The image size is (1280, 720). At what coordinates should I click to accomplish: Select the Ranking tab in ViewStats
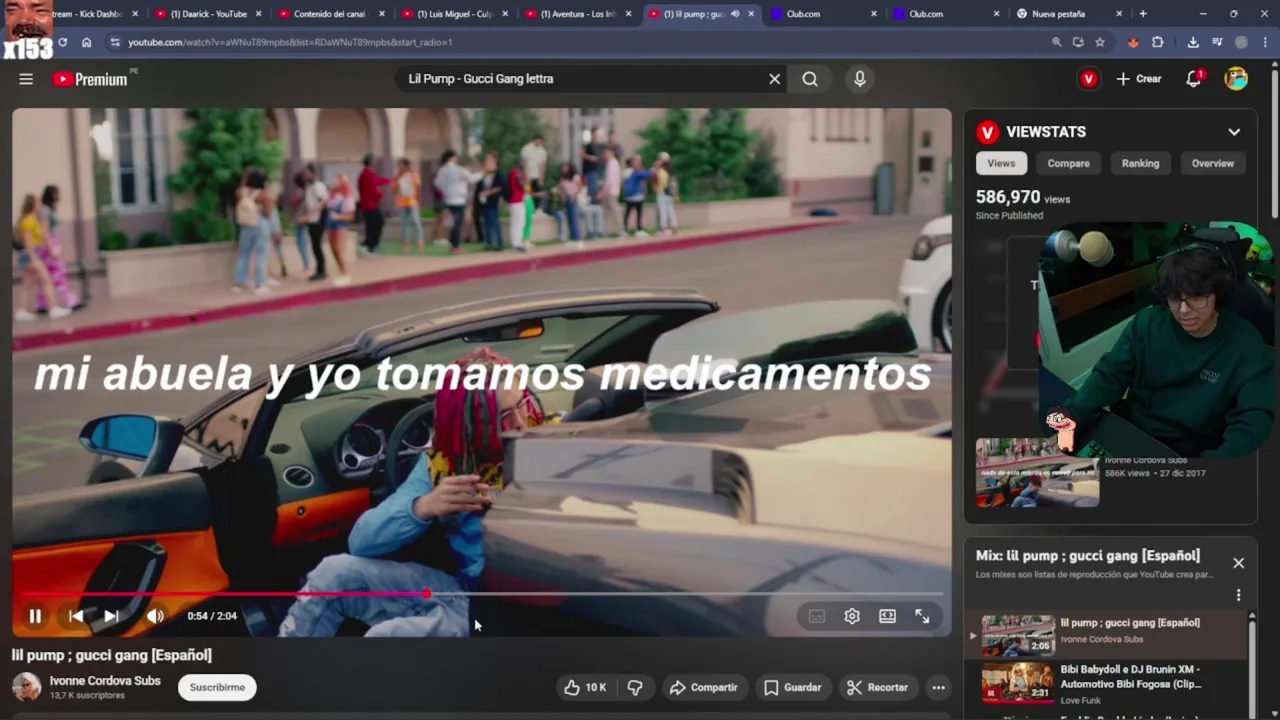(x=1140, y=163)
